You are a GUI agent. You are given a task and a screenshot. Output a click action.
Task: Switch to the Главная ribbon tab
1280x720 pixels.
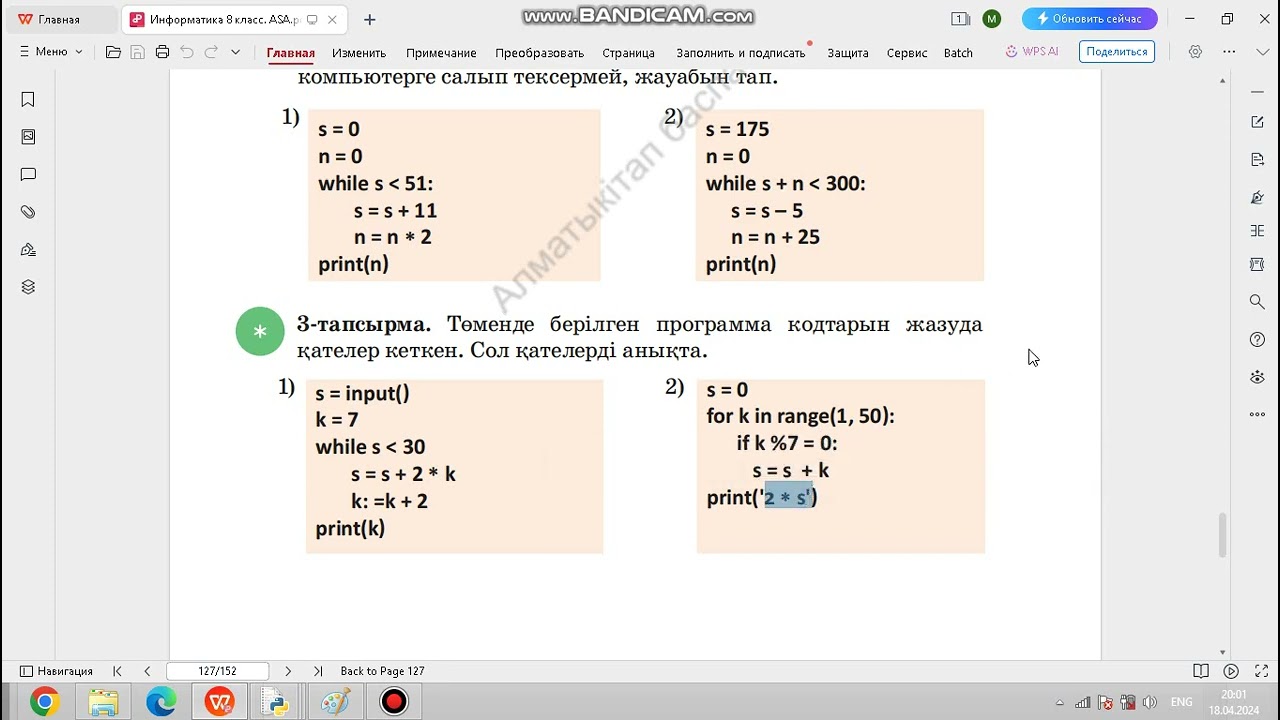tap(291, 53)
